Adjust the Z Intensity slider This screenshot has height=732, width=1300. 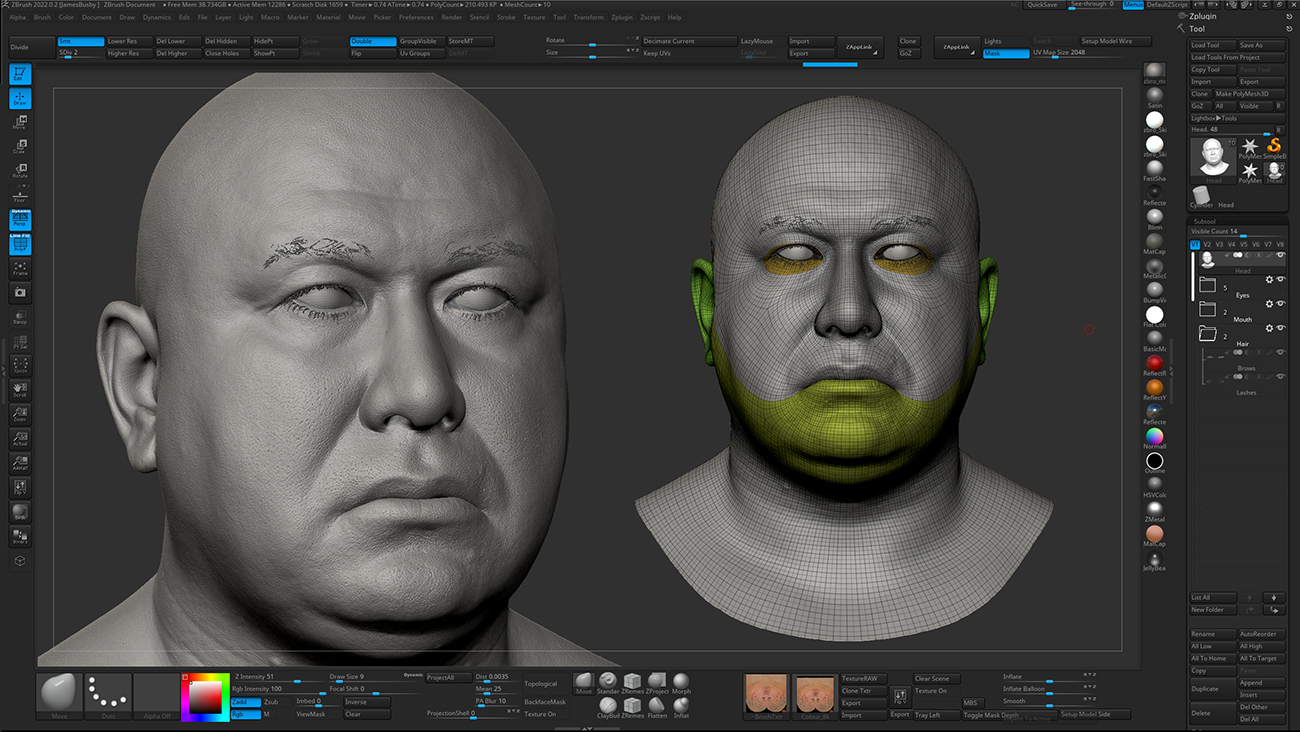279,678
